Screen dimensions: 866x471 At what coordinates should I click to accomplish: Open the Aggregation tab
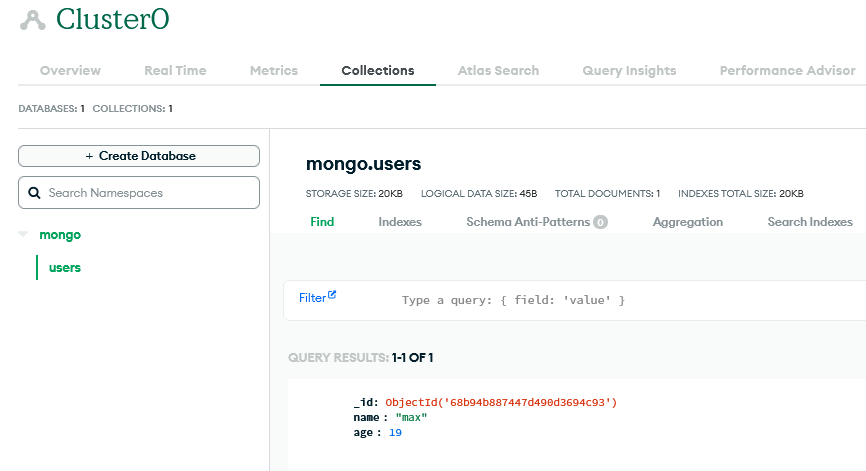pyautogui.click(x=688, y=222)
